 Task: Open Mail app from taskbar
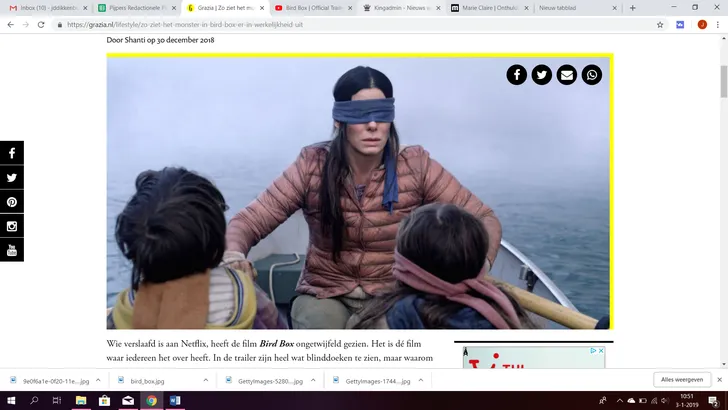(128, 400)
